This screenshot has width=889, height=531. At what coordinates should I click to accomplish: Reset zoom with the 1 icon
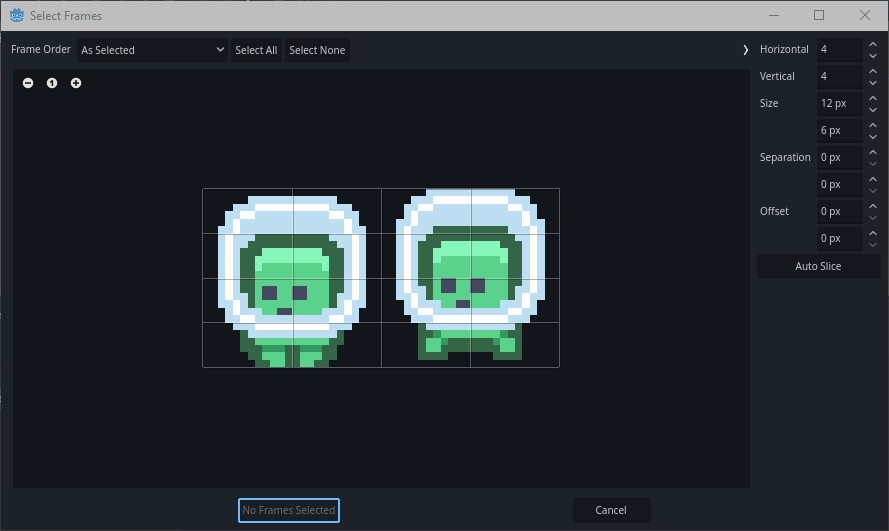point(52,83)
